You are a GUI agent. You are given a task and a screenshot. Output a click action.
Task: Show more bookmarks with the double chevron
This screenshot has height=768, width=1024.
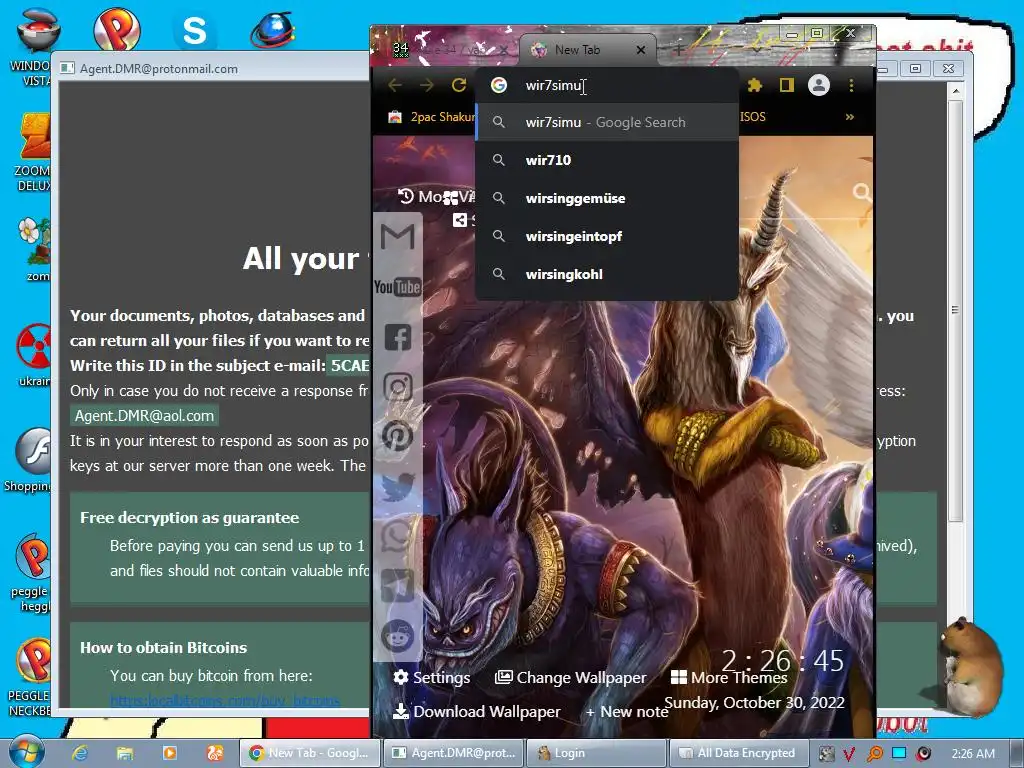pos(850,117)
